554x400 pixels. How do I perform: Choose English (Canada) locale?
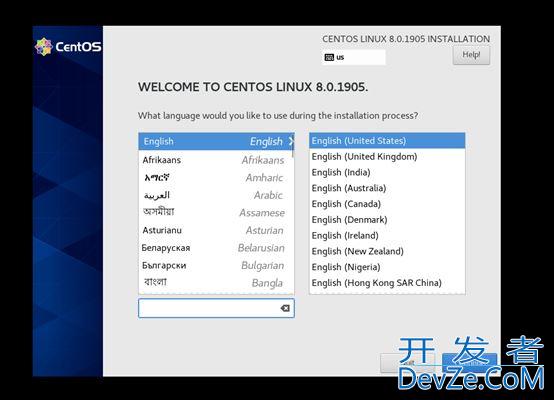(x=387, y=204)
